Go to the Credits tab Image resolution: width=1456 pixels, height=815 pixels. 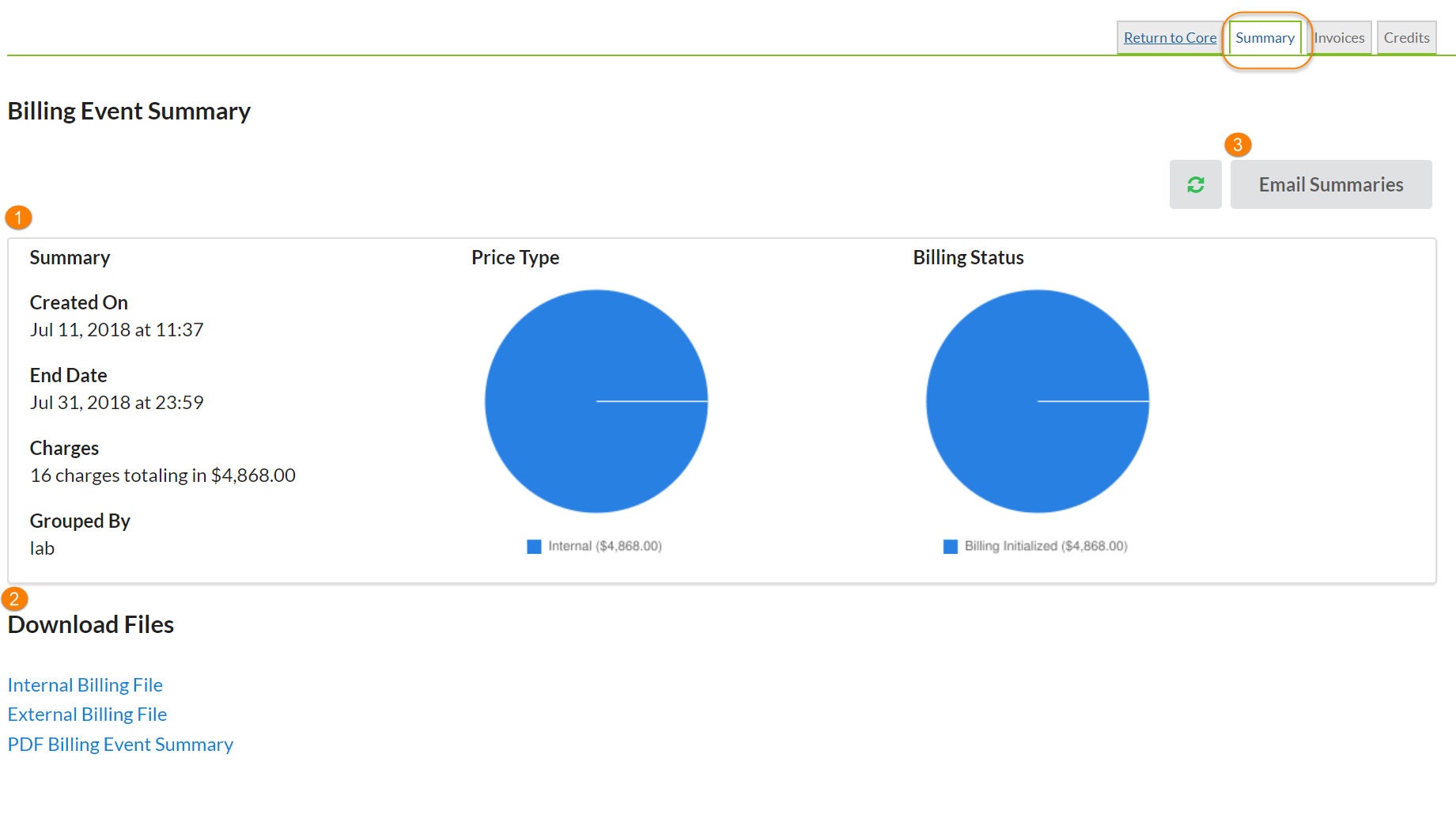tap(1406, 38)
